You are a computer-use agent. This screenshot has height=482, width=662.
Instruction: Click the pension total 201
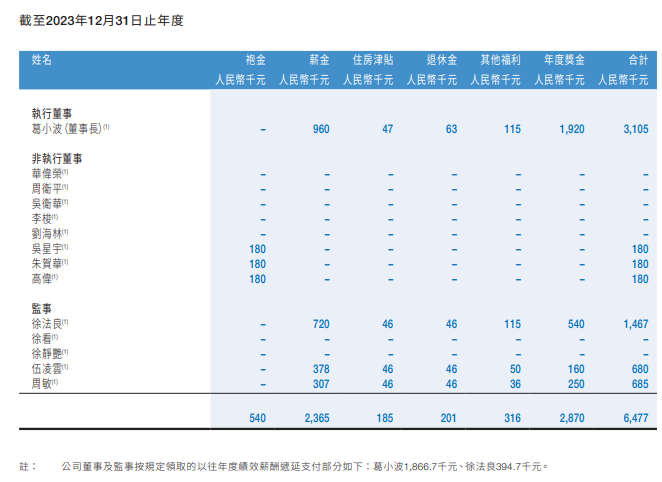point(448,418)
